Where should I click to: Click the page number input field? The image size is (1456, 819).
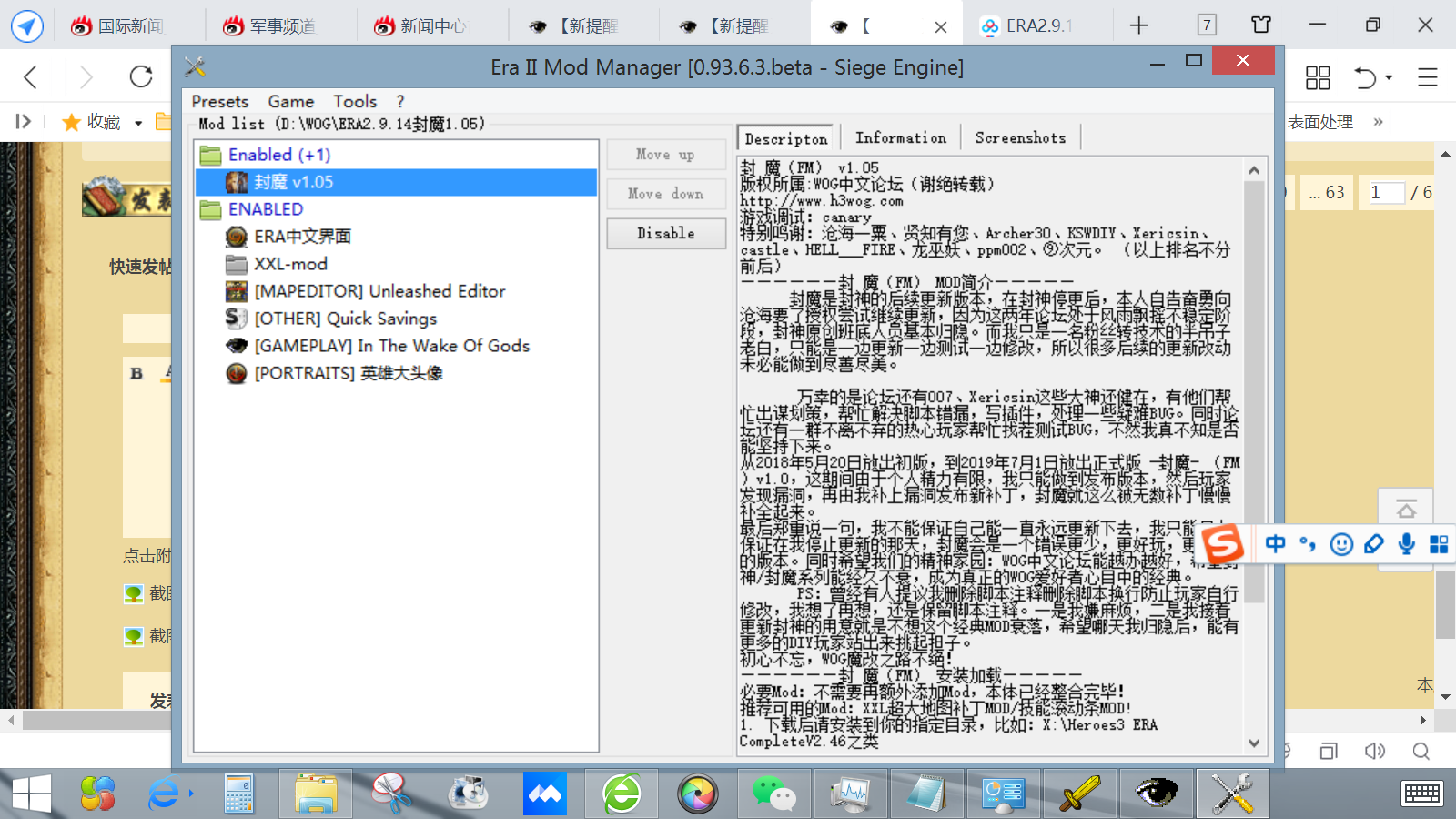click(1386, 192)
